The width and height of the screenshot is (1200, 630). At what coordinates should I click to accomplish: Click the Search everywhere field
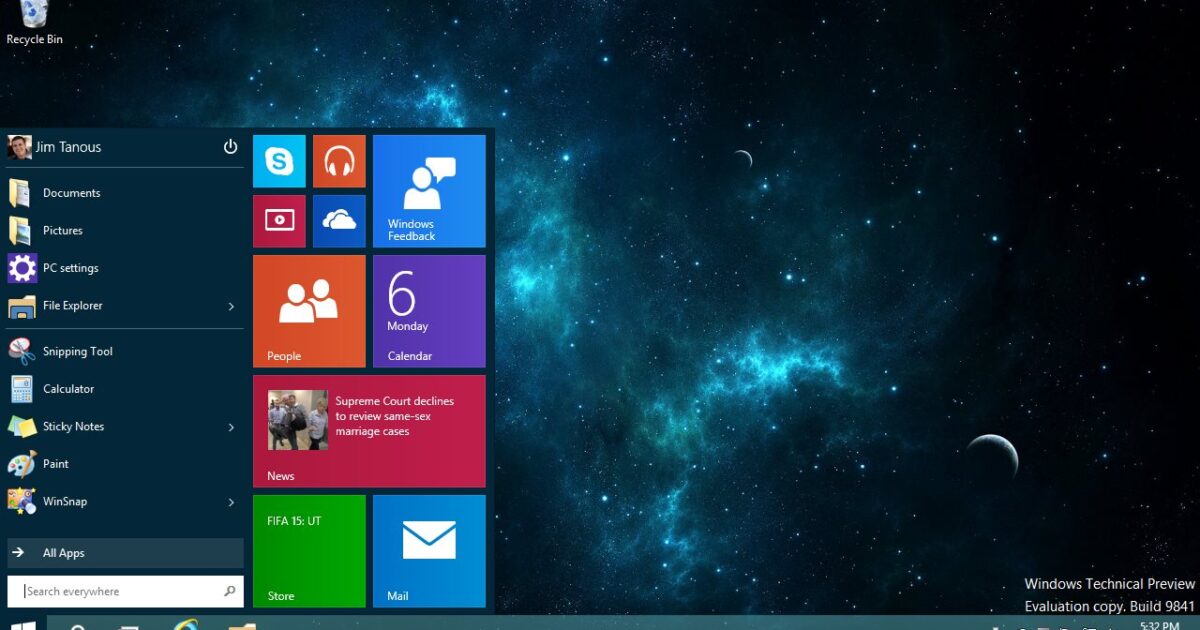tap(125, 591)
